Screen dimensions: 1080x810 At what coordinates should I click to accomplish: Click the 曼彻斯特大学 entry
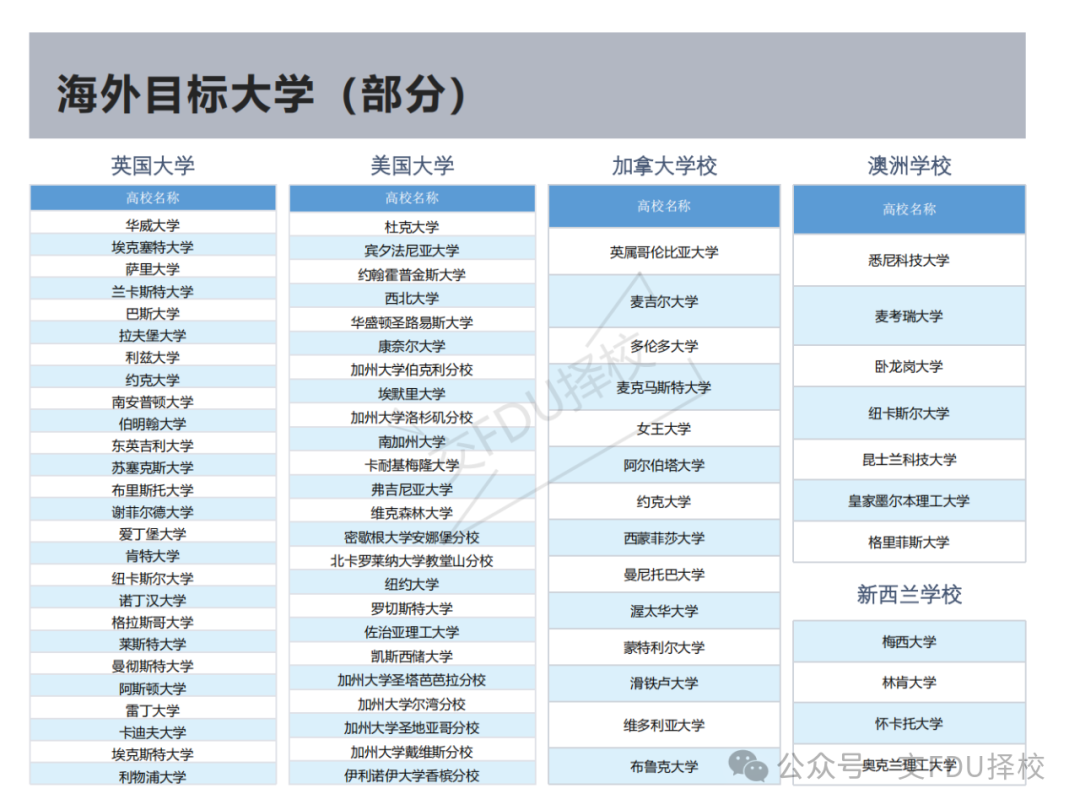(153, 665)
